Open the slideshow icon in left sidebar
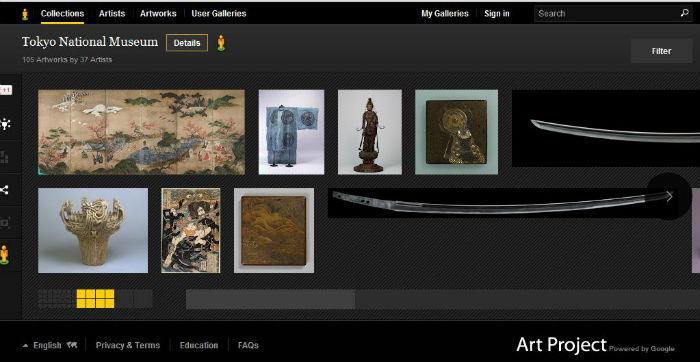The height and width of the screenshot is (362, 700). pyautogui.click(x=4, y=222)
